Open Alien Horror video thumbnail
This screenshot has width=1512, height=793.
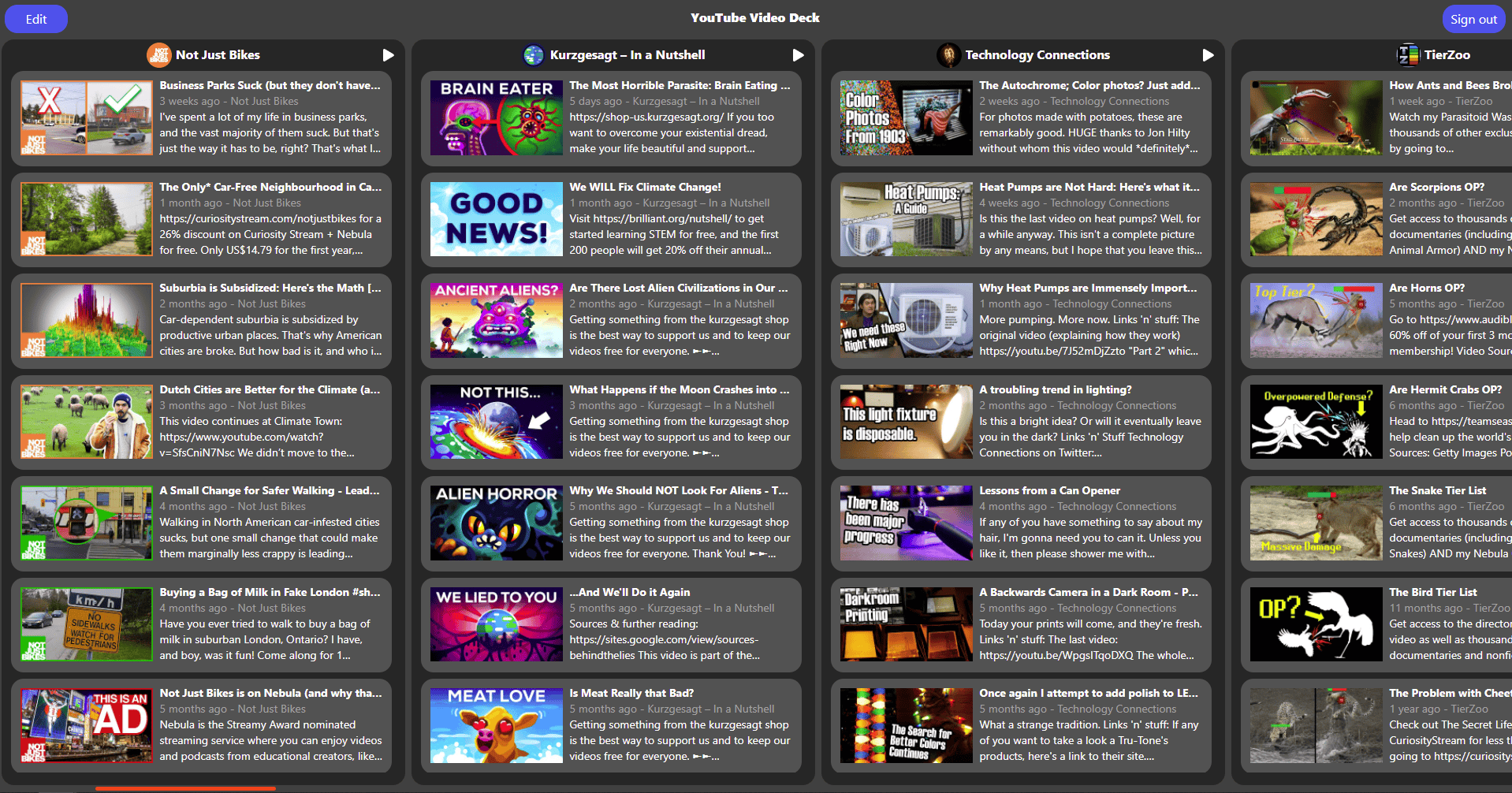coord(497,523)
